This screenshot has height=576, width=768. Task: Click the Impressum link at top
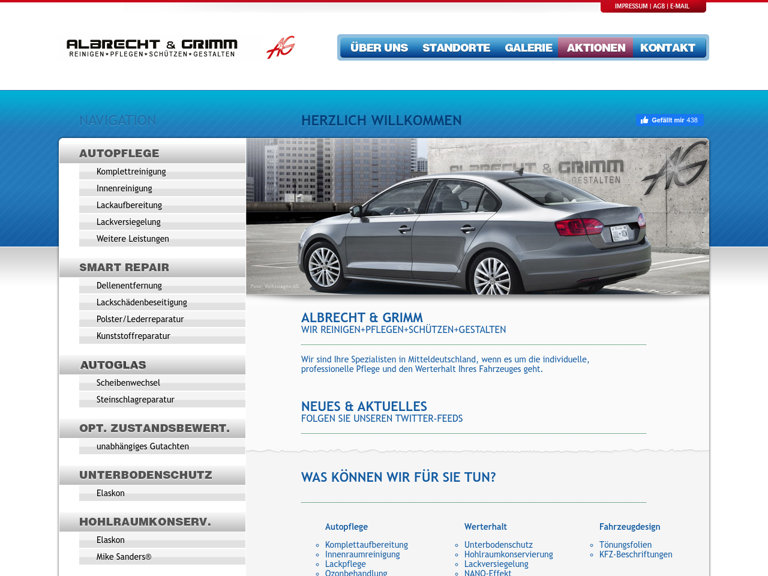pos(631,6)
